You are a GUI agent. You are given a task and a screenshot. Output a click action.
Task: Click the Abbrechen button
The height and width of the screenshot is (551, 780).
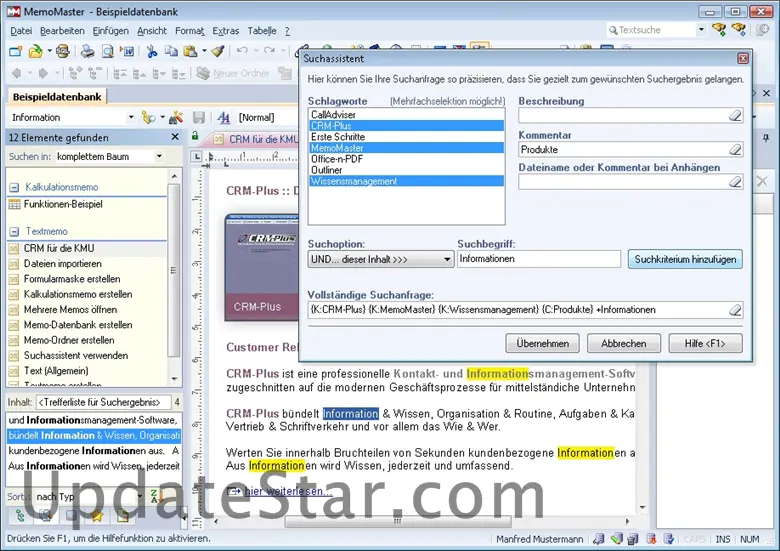[623, 343]
